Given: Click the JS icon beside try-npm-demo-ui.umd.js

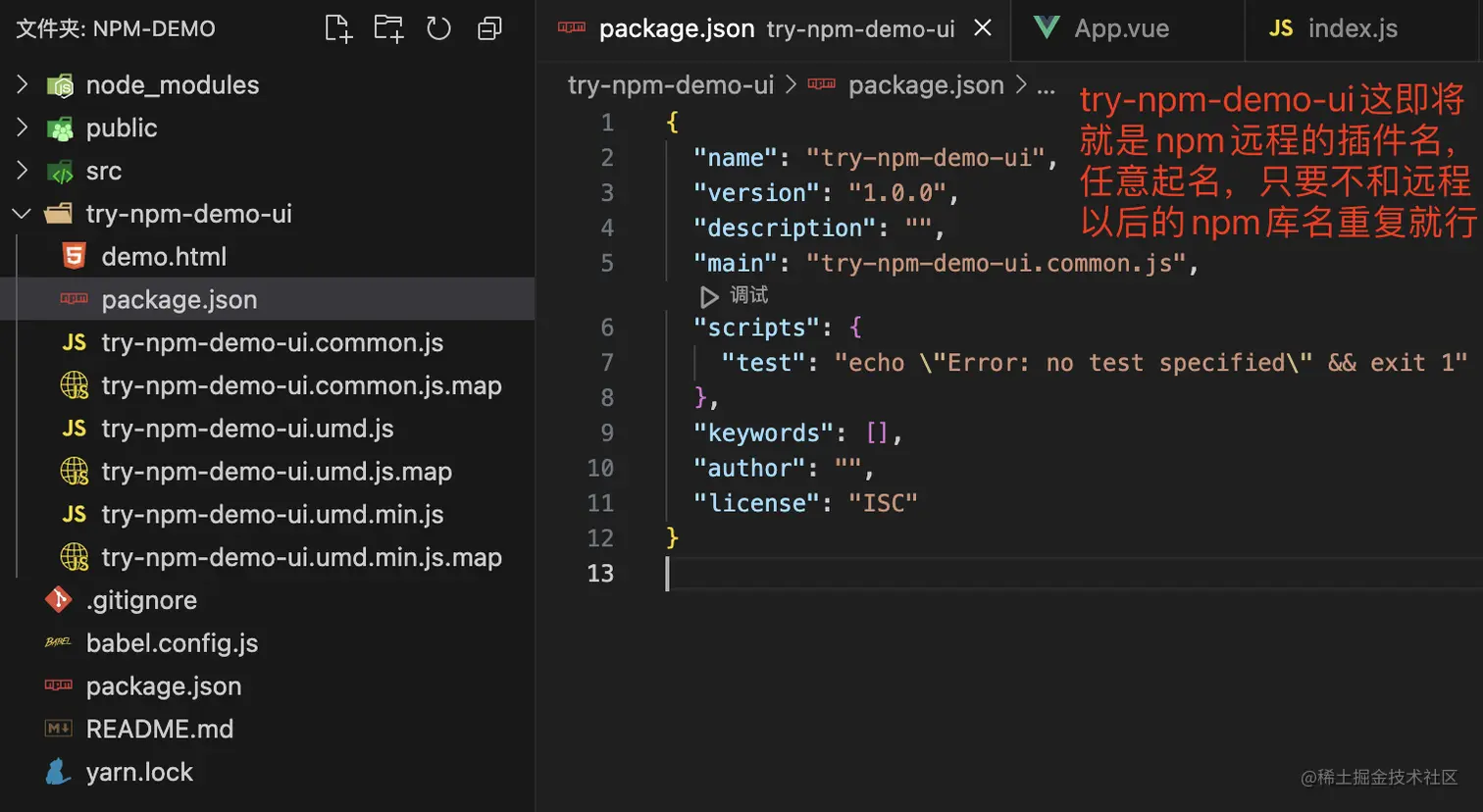Looking at the screenshot, I should point(75,429).
